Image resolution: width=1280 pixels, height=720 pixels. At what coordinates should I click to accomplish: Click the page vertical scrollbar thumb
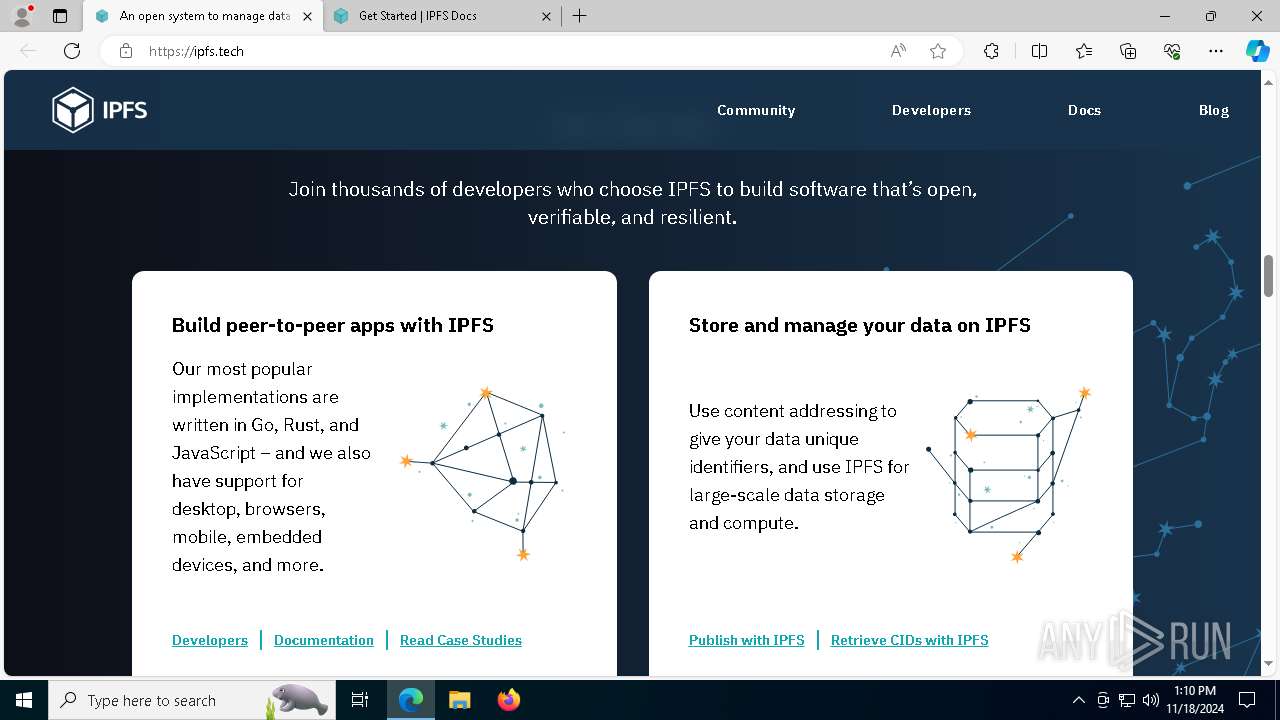tap(1268, 276)
